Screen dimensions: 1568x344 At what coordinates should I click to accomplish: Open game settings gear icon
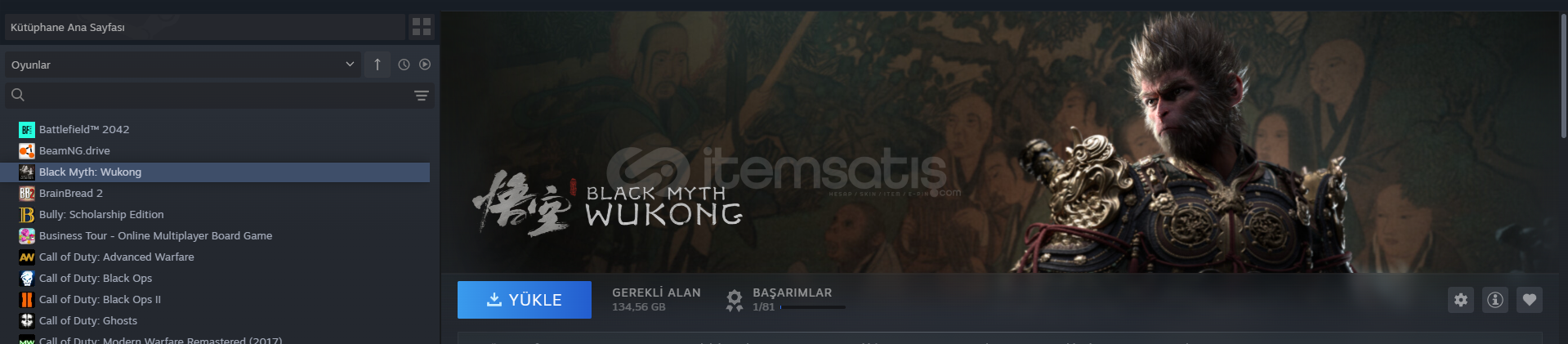(1461, 300)
